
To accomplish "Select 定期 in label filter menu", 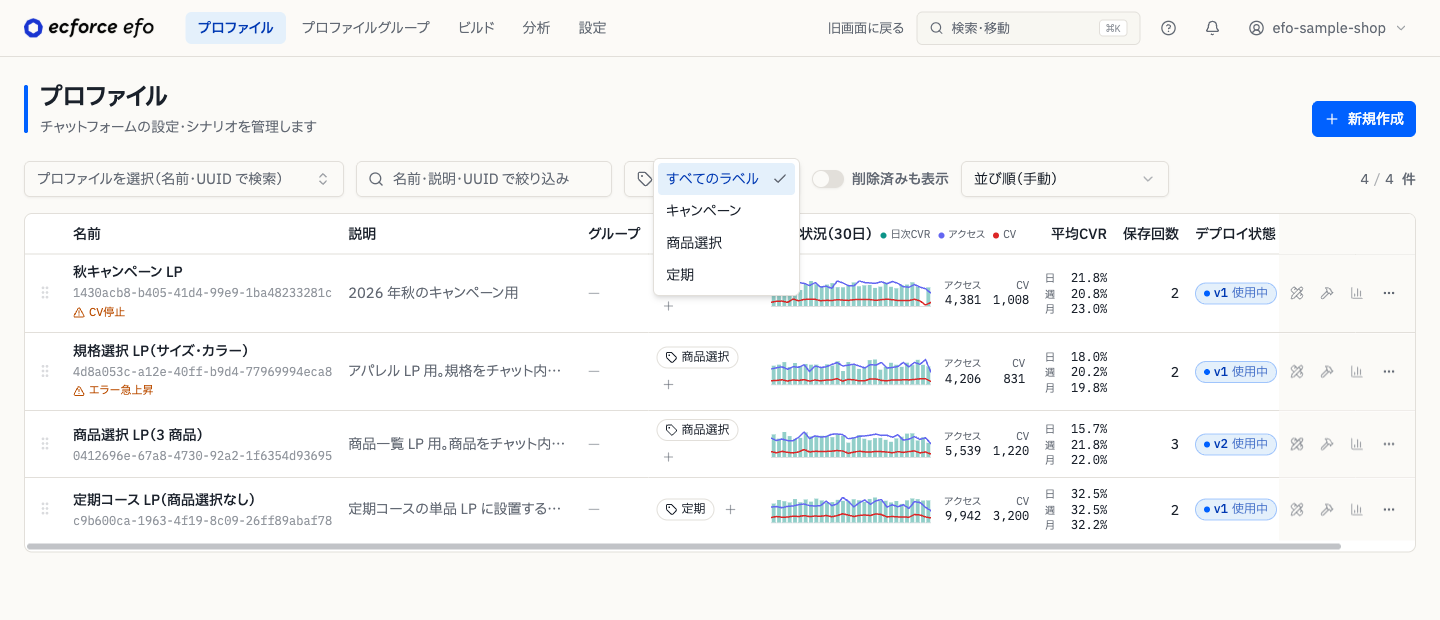I will pos(726,275).
